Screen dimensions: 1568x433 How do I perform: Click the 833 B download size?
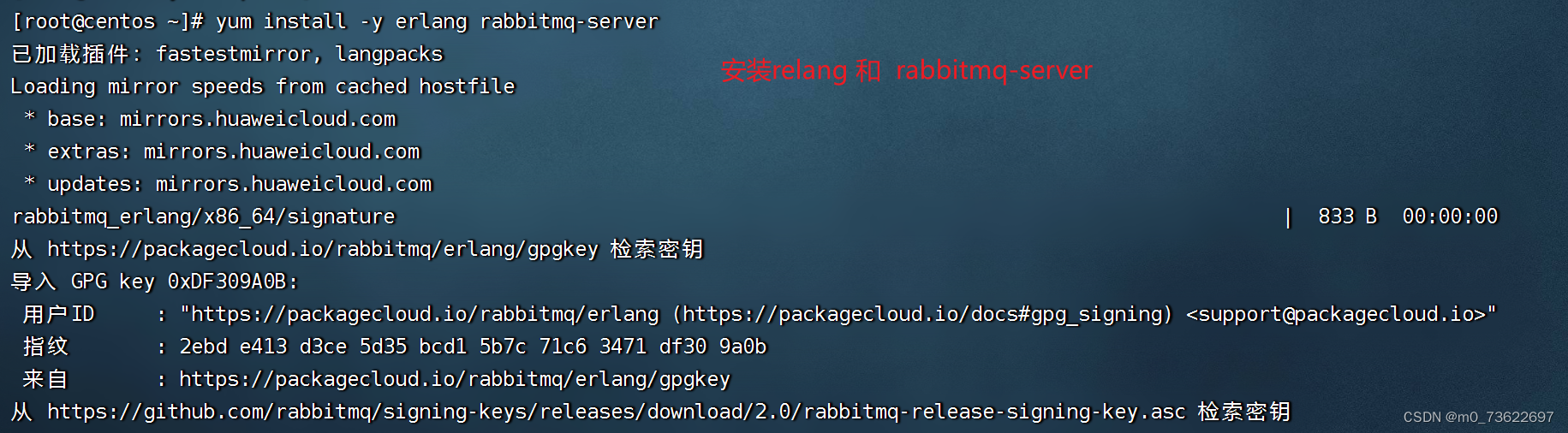tap(1347, 216)
